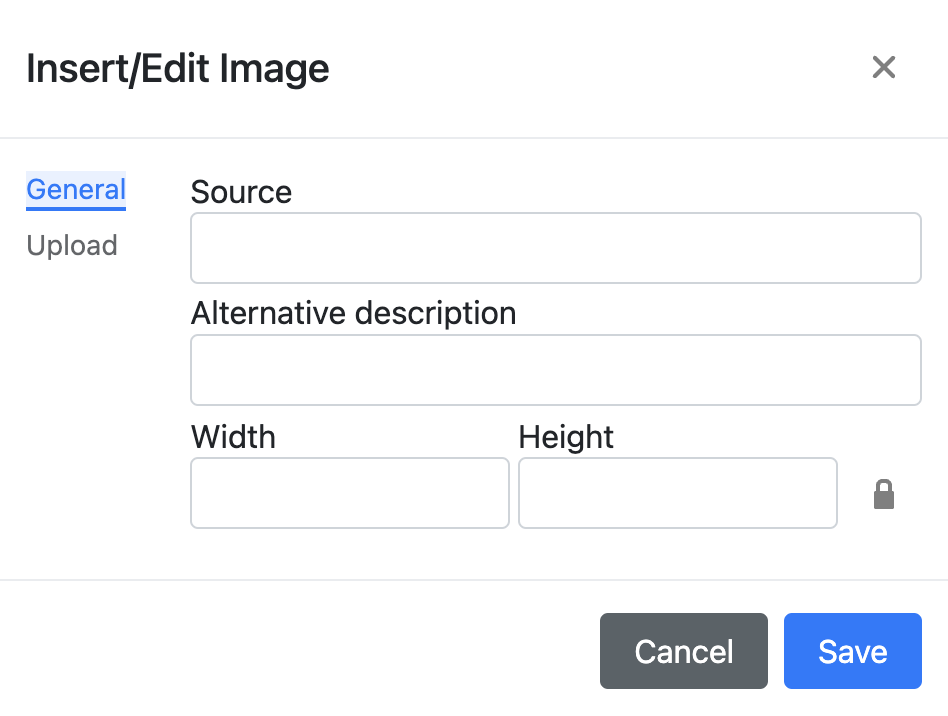Click the Width label

pos(233,437)
